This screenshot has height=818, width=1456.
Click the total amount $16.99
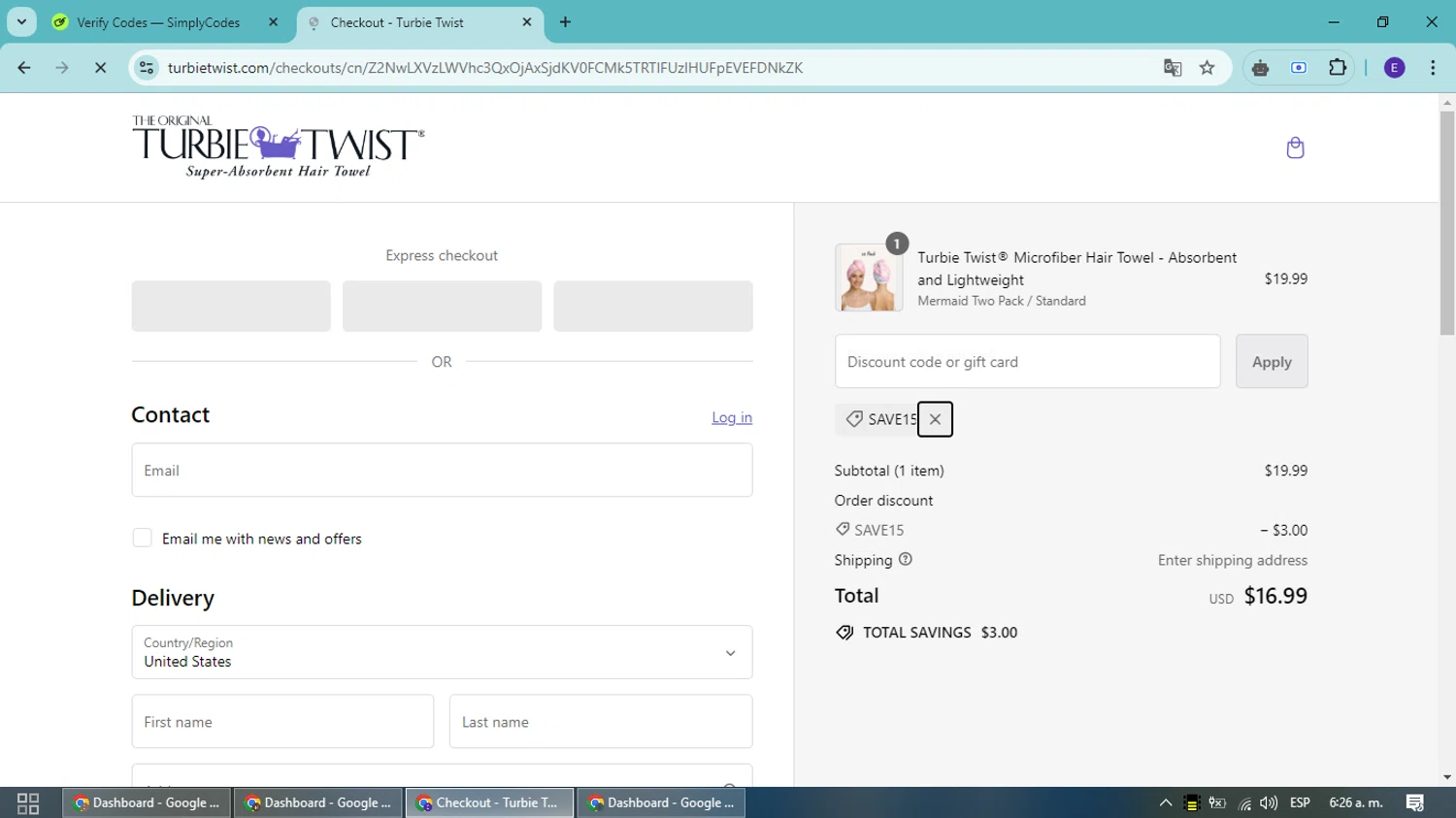(x=1275, y=596)
